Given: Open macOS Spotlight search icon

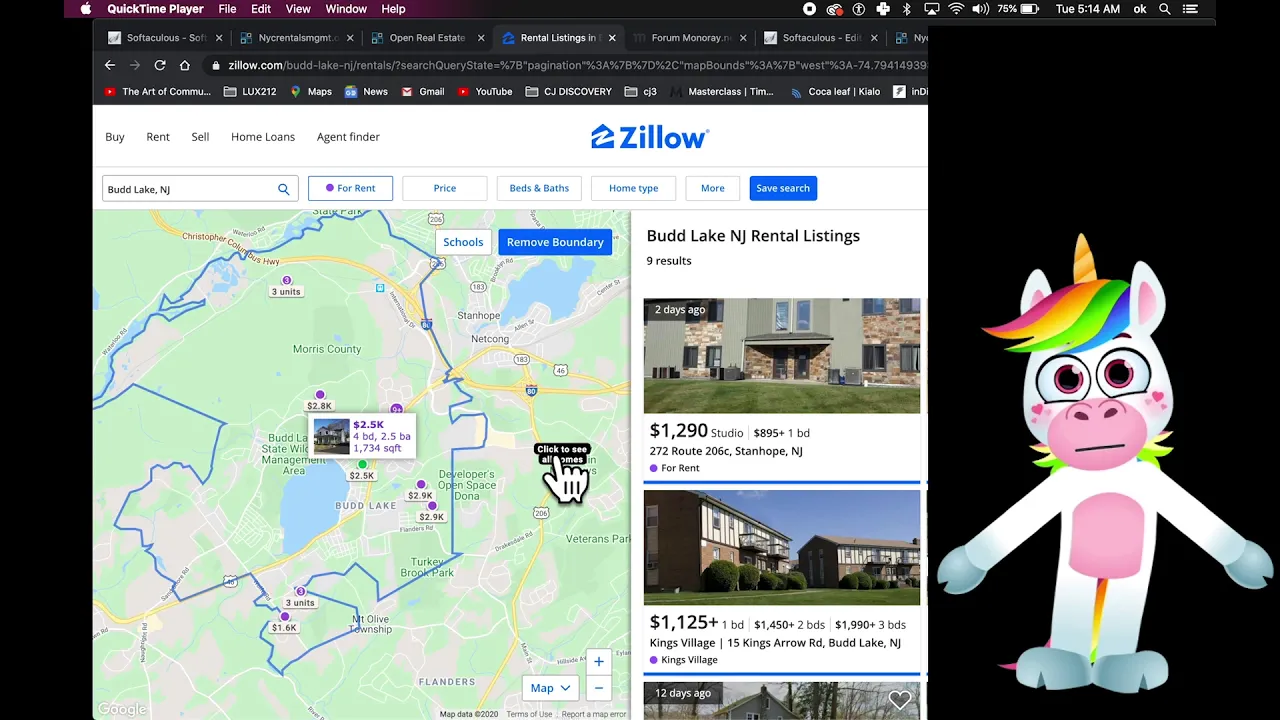Looking at the screenshot, I should [1165, 9].
